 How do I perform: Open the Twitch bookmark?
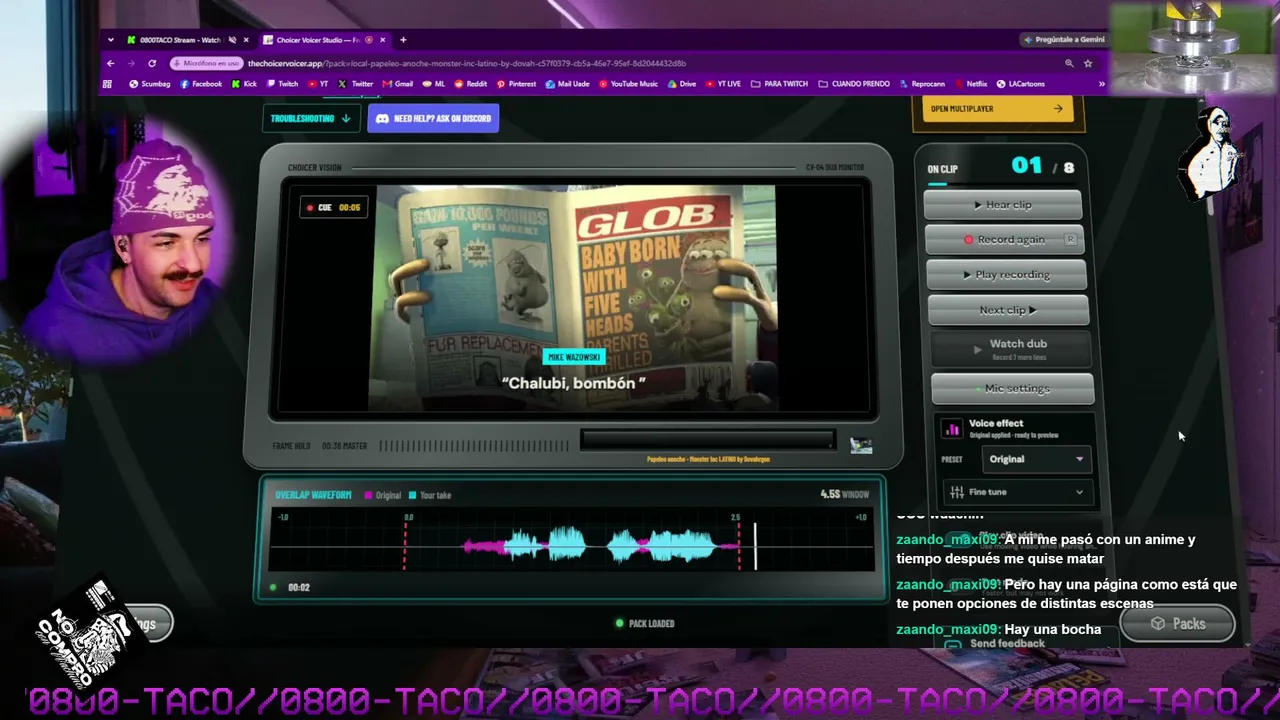(x=282, y=84)
